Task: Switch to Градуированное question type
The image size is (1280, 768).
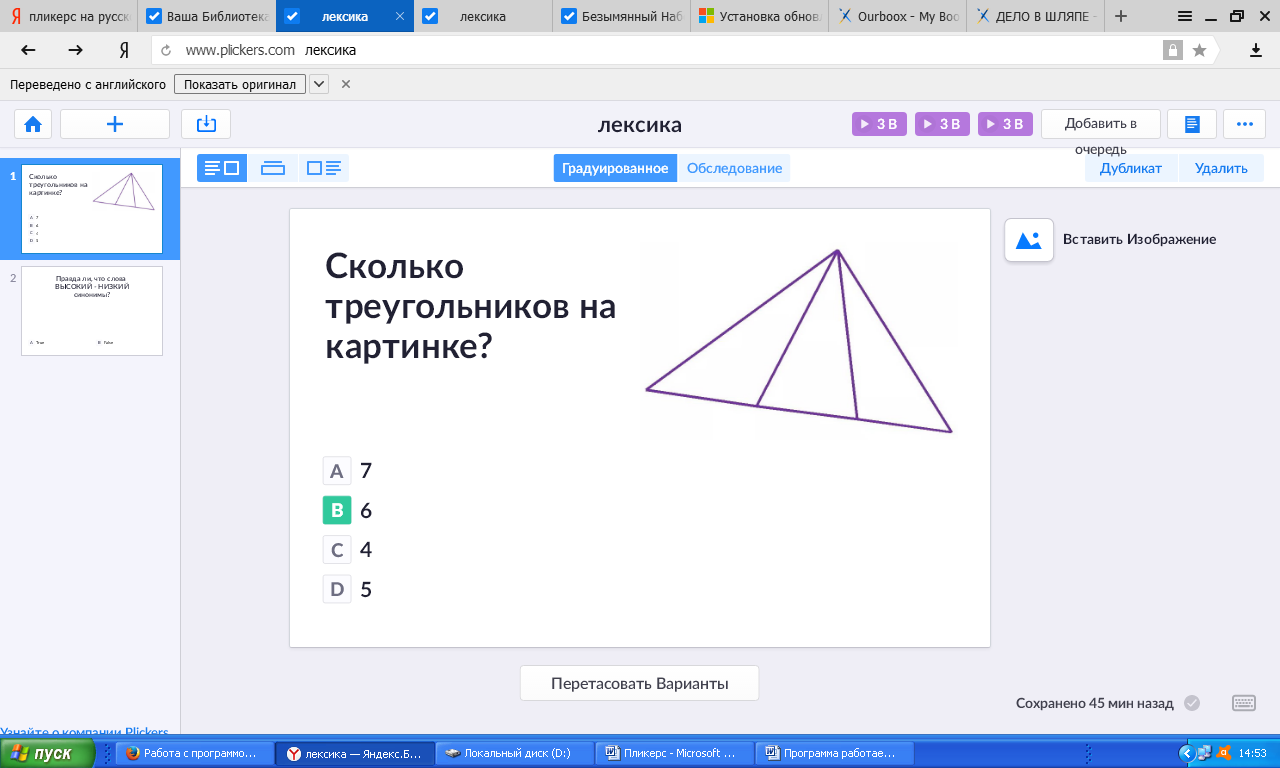Action: coord(615,168)
